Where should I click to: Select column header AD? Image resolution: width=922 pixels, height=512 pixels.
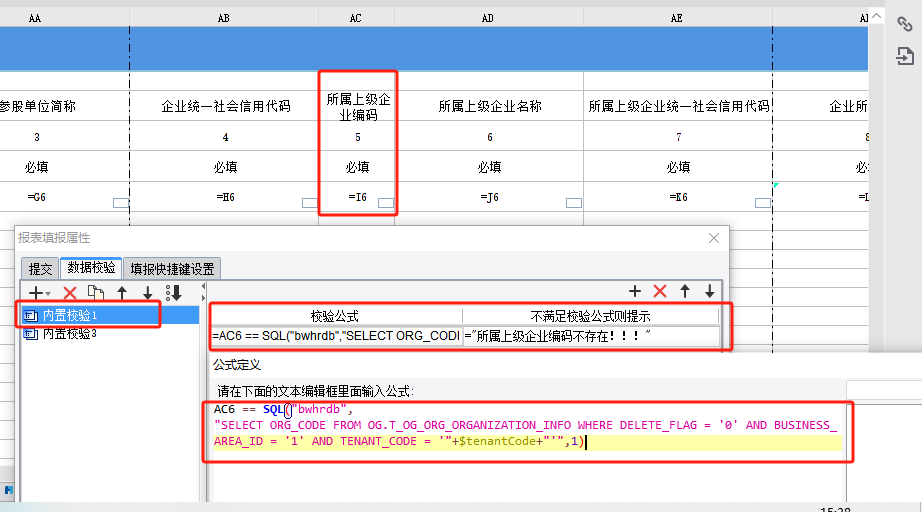tap(487, 18)
